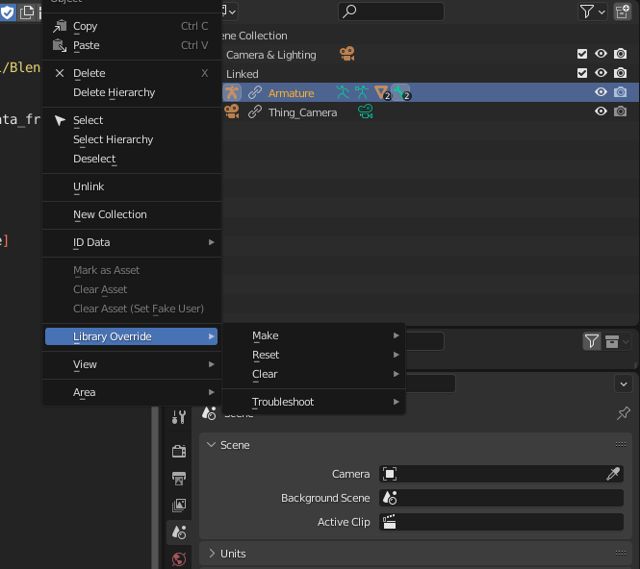Open the ID Data submenu

pyautogui.click(x=132, y=242)
